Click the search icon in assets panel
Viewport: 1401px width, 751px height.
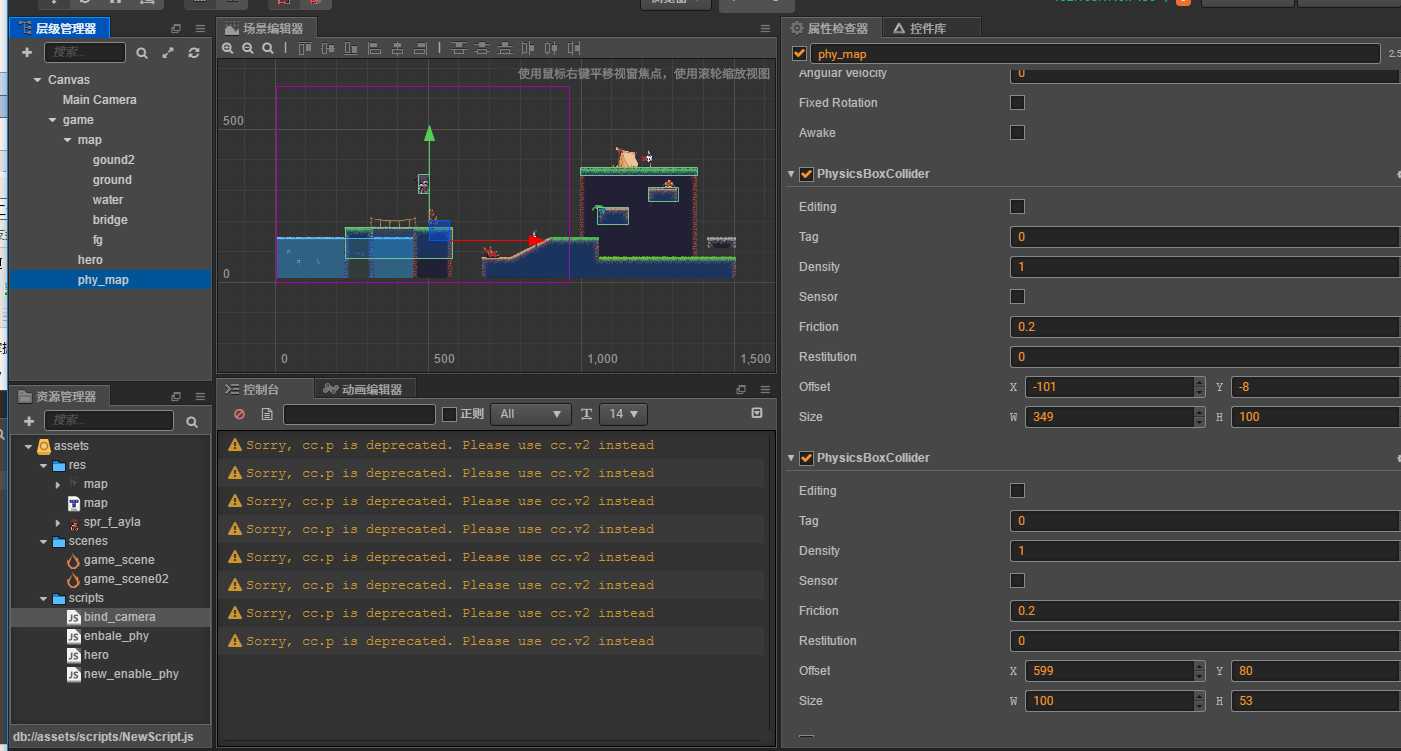click(192, 422)
